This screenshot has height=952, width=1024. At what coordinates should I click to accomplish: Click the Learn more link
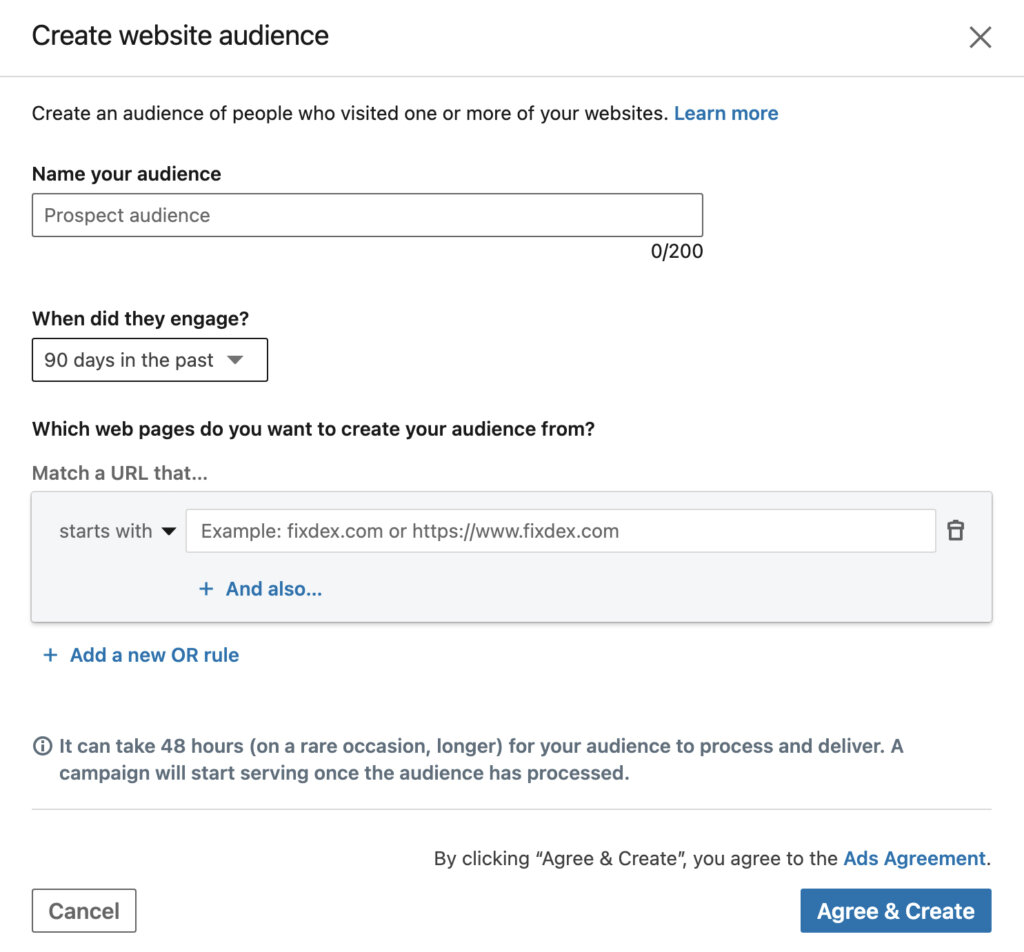click(726, 113)
